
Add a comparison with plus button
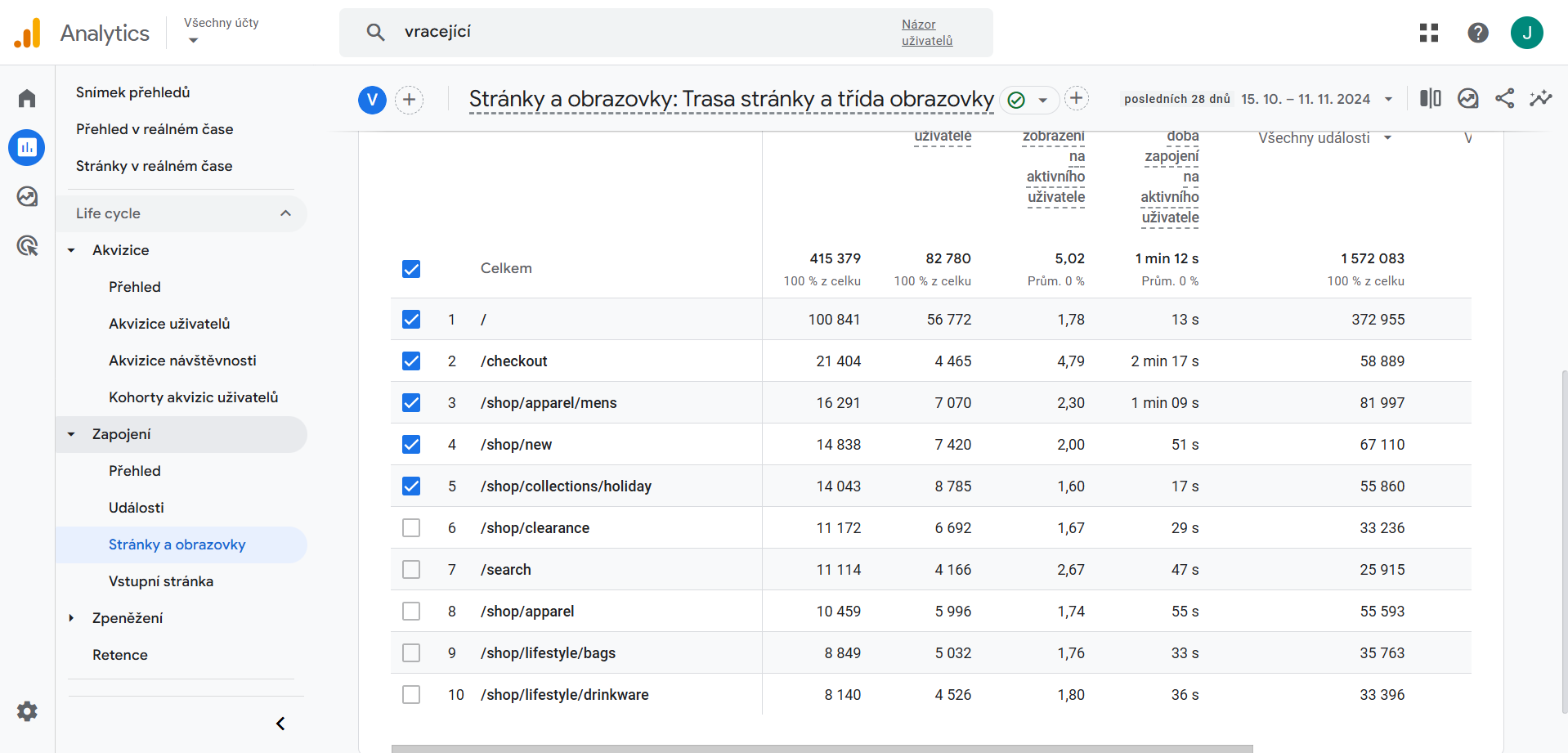pos(410,100)
